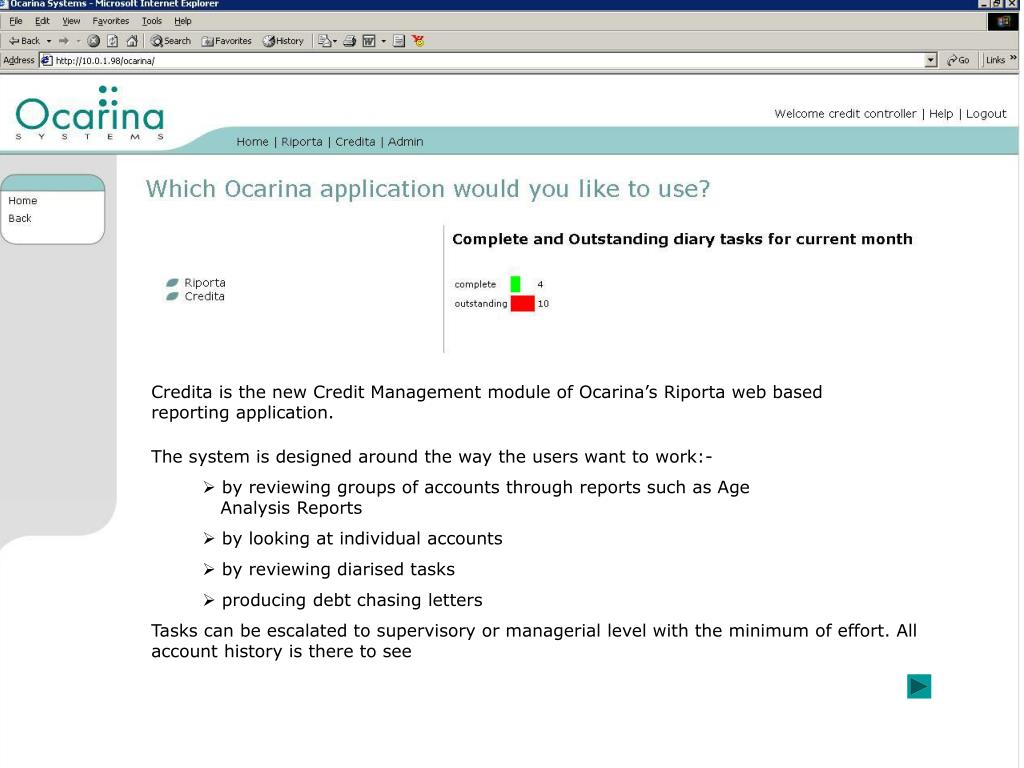Click the Messenger toolbar icon

(418, 41)
